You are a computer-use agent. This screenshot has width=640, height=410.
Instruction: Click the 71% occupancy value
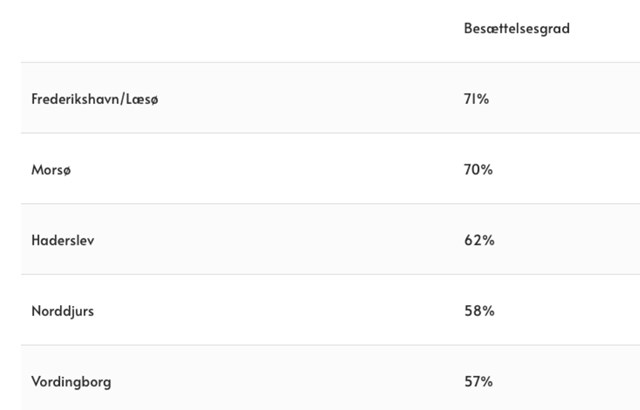(x=476, y=99)
